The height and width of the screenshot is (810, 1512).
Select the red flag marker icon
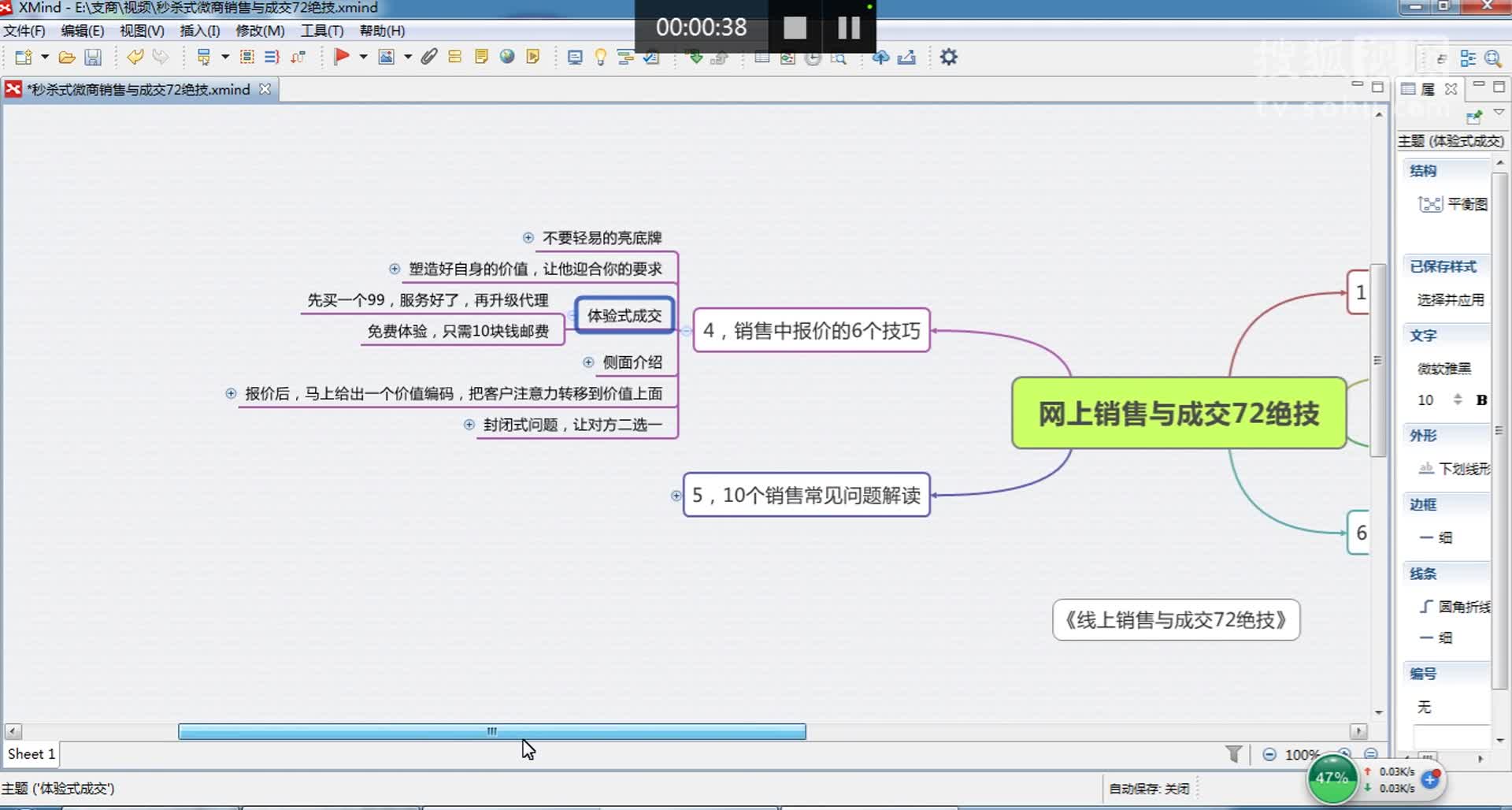pyautogui.click(x=343, y=57)
